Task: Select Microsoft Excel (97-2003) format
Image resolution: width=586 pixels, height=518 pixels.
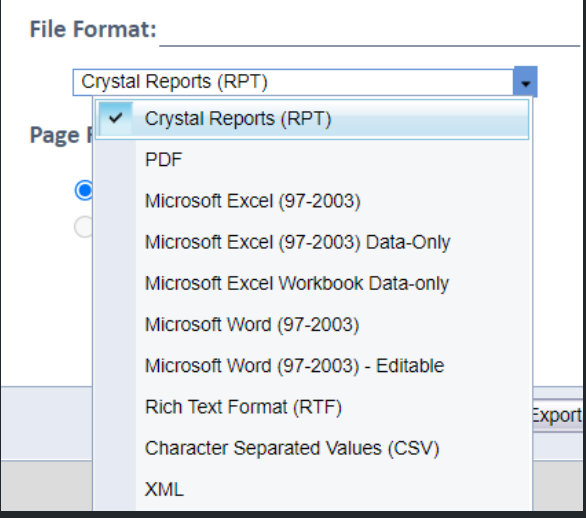Action: click(312, 201)
